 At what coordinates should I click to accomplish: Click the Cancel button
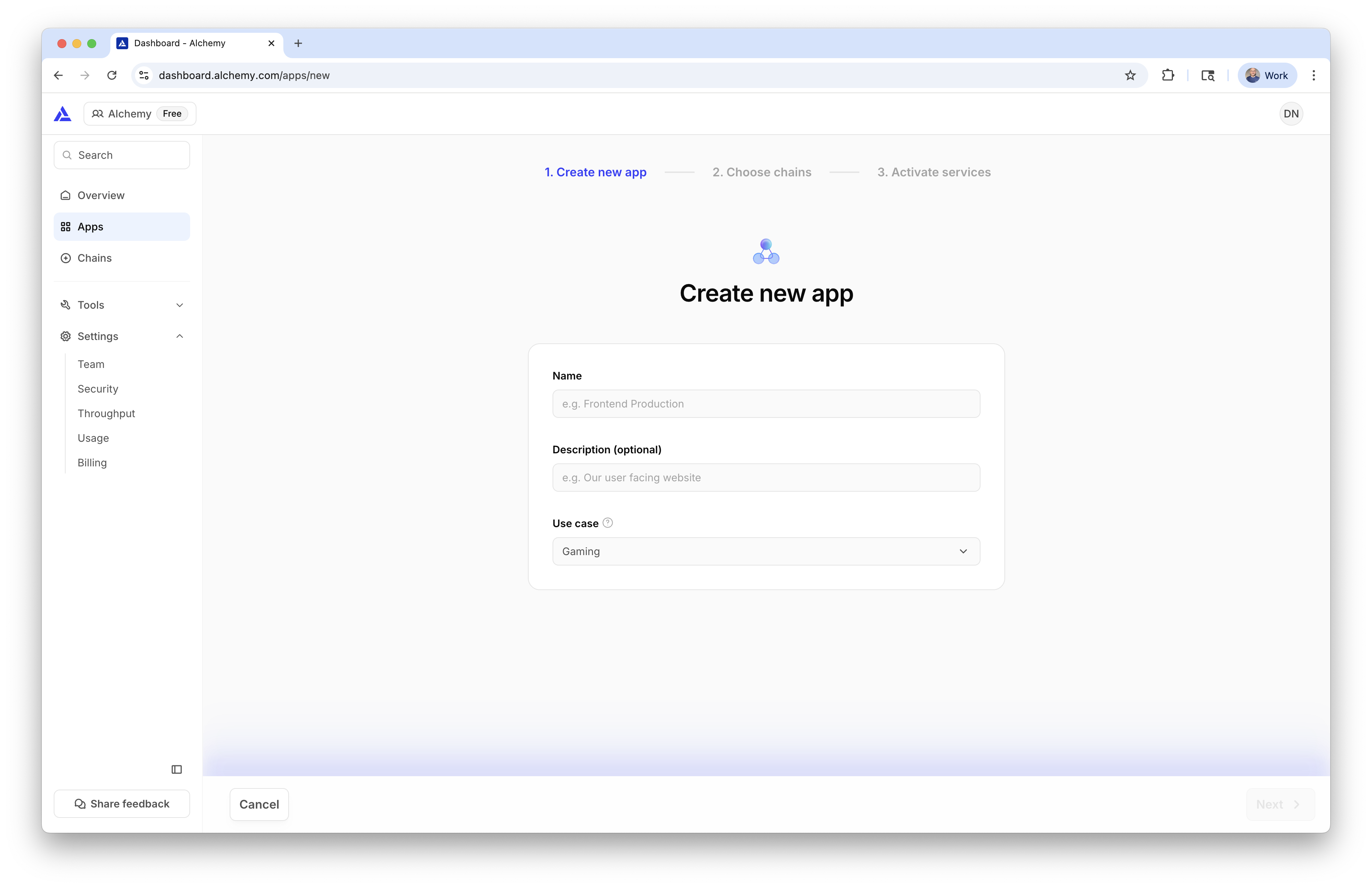(259, 804)
